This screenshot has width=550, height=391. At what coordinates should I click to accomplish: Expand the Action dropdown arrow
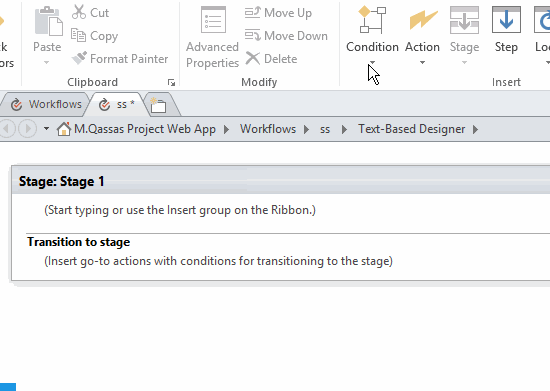(x=422, y=62)
